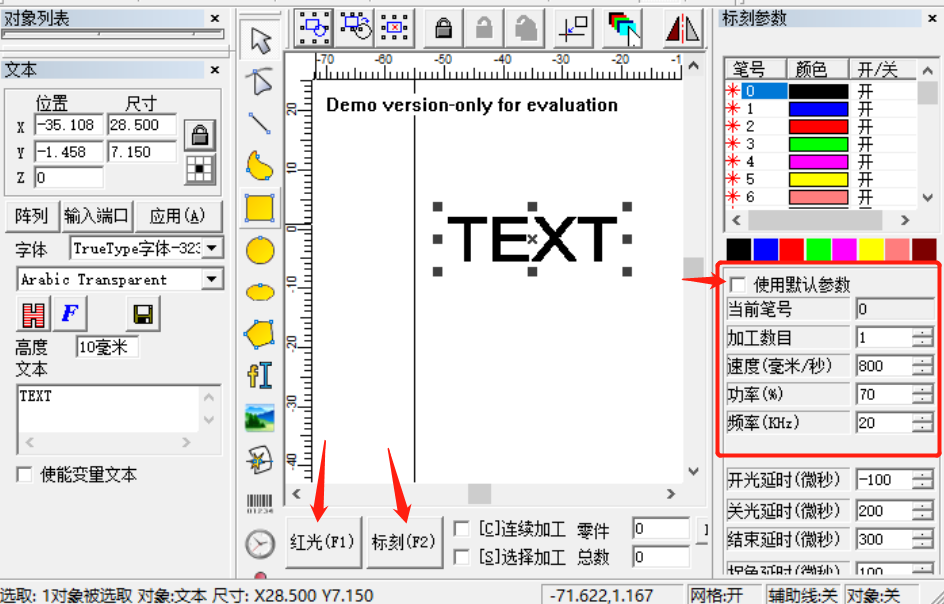The height and width of the screenshot is (604, 944).
Task: Close the 对象列表 panel
Action: [x=215, y=19]
